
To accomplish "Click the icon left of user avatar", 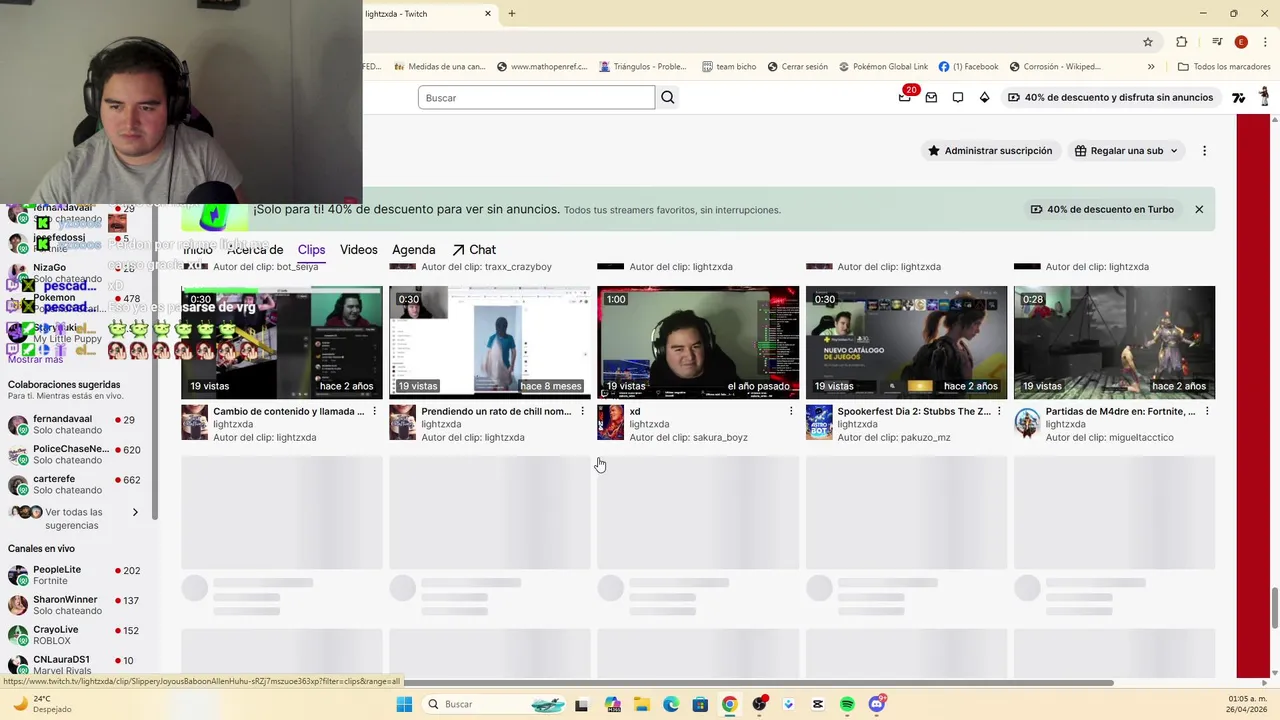I will [x=1238, y=97].
